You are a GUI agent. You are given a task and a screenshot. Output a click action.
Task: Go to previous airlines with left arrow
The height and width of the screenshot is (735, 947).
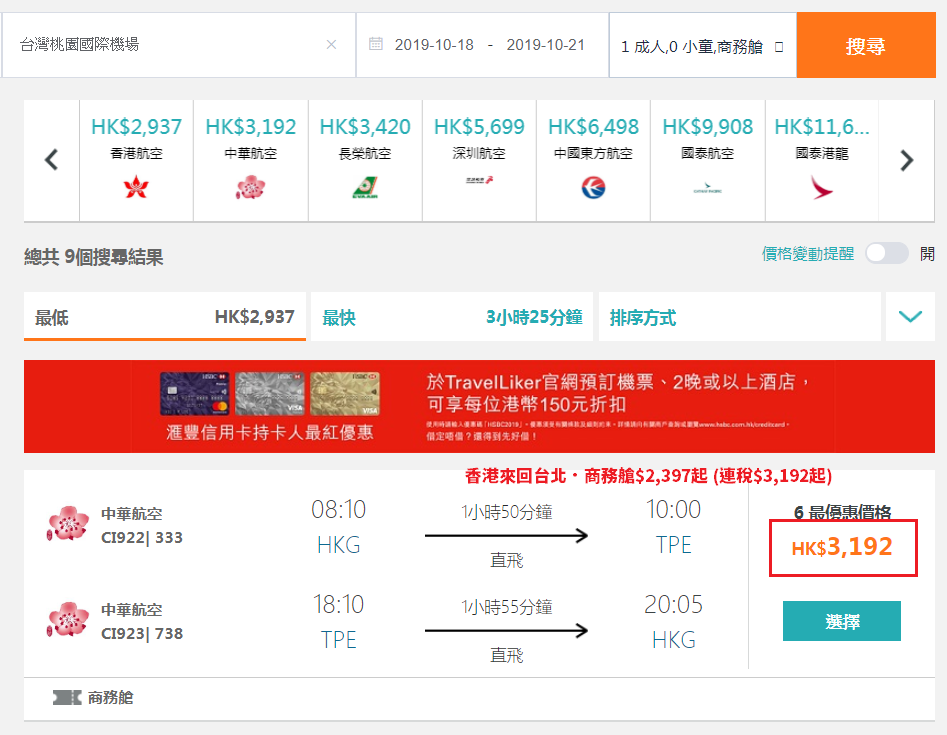click(x=51, y=160)
